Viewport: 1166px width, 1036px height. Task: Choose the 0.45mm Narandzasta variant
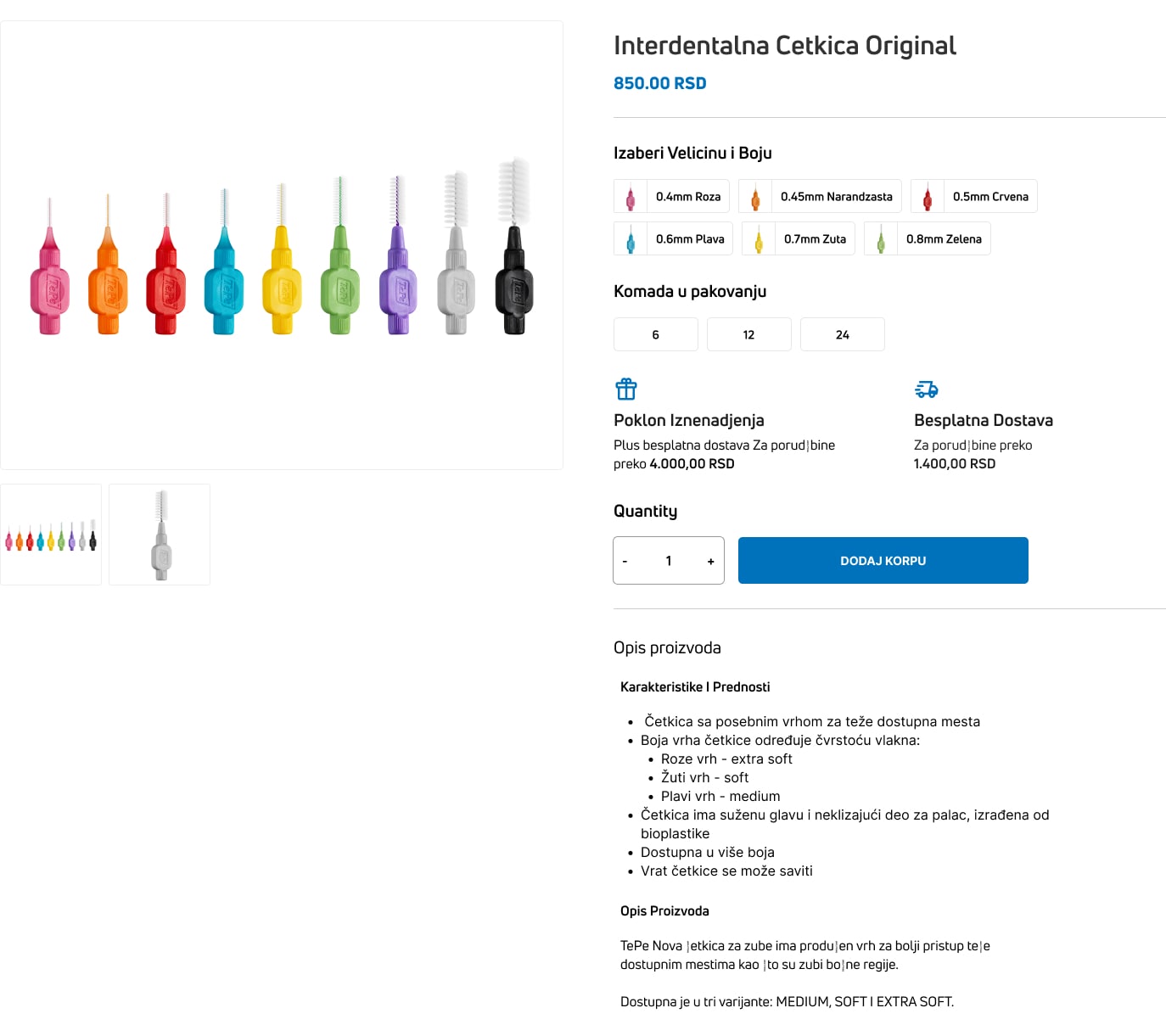coord(820,197)
